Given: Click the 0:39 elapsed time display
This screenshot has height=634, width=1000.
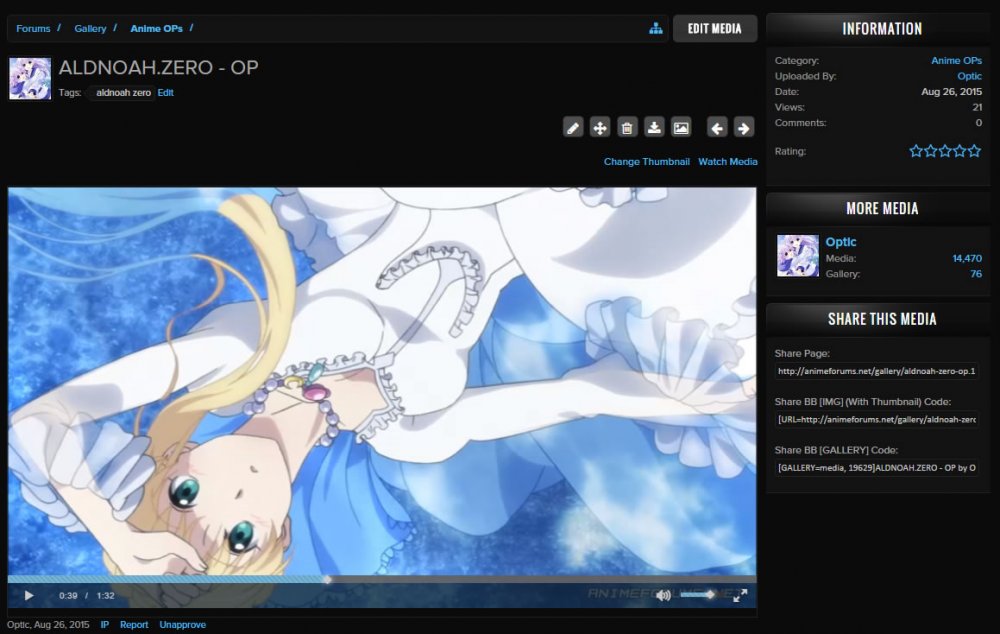Looking at the screenshot, I should (x=68, y=596).
